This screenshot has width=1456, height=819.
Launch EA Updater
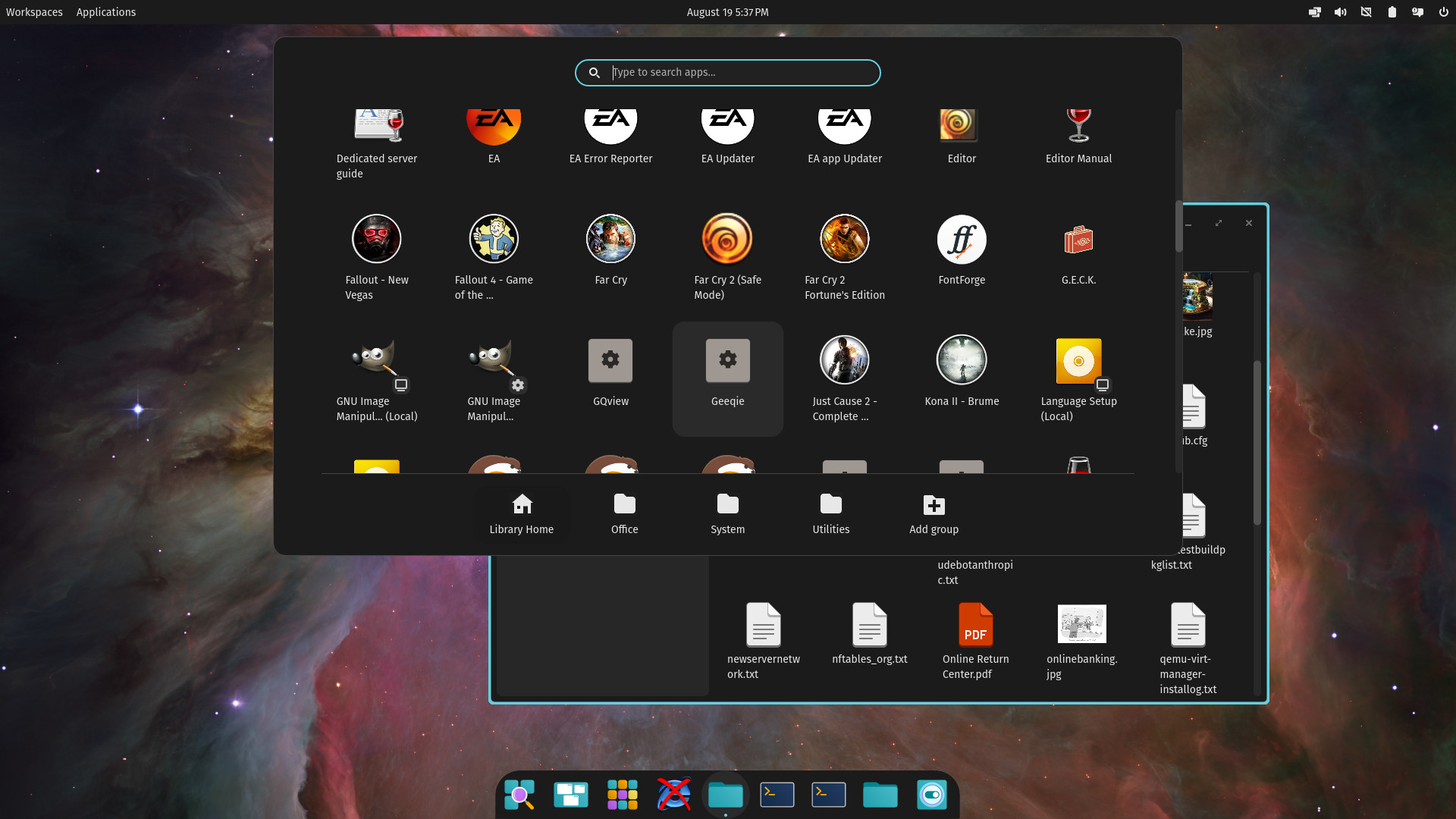click(727, 136)
